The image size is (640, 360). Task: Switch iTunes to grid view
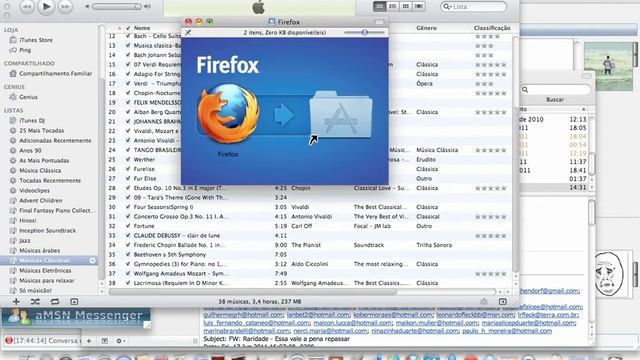click(405, 6)
